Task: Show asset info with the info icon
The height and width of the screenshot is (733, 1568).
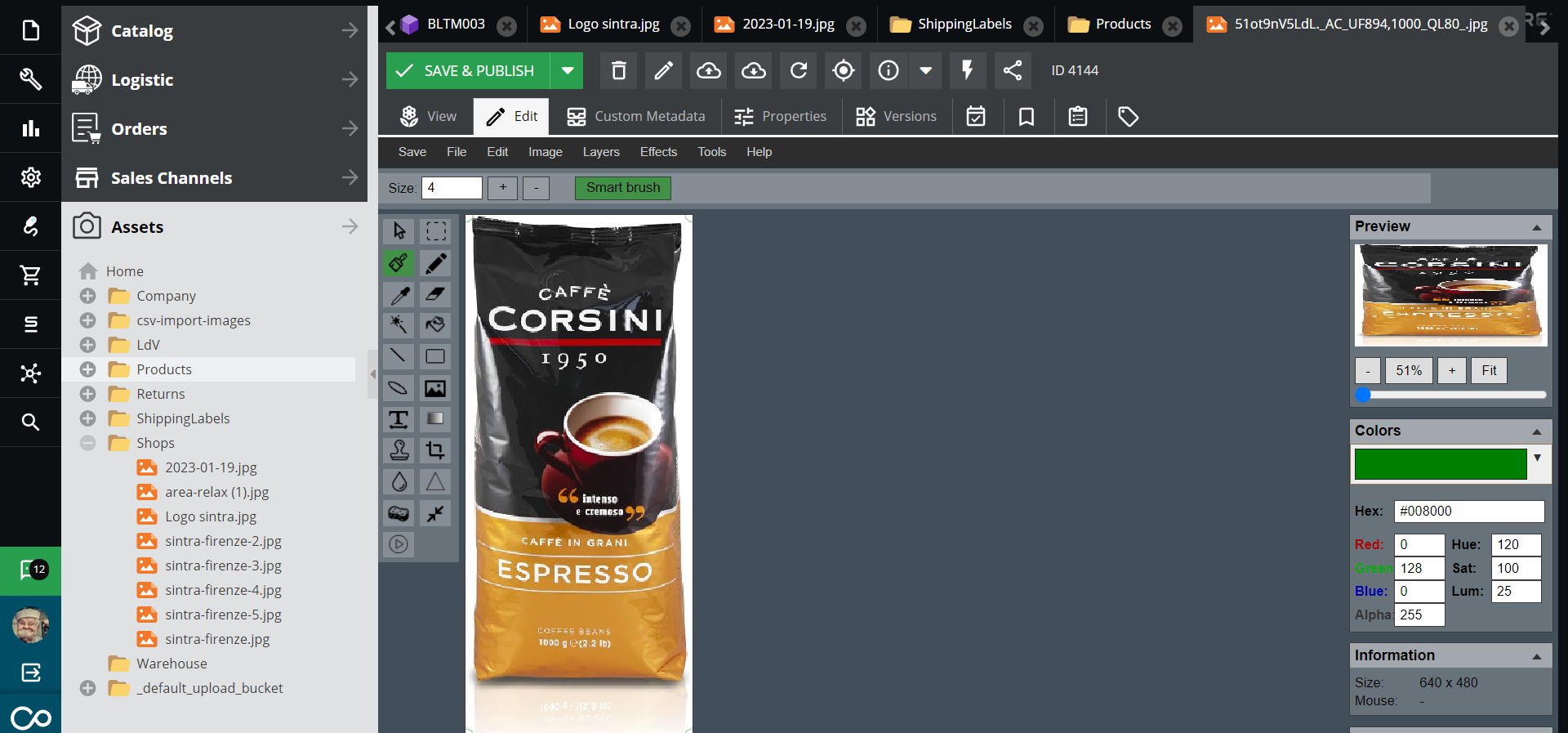Action: pyautogui.click(x=889, y=71)
